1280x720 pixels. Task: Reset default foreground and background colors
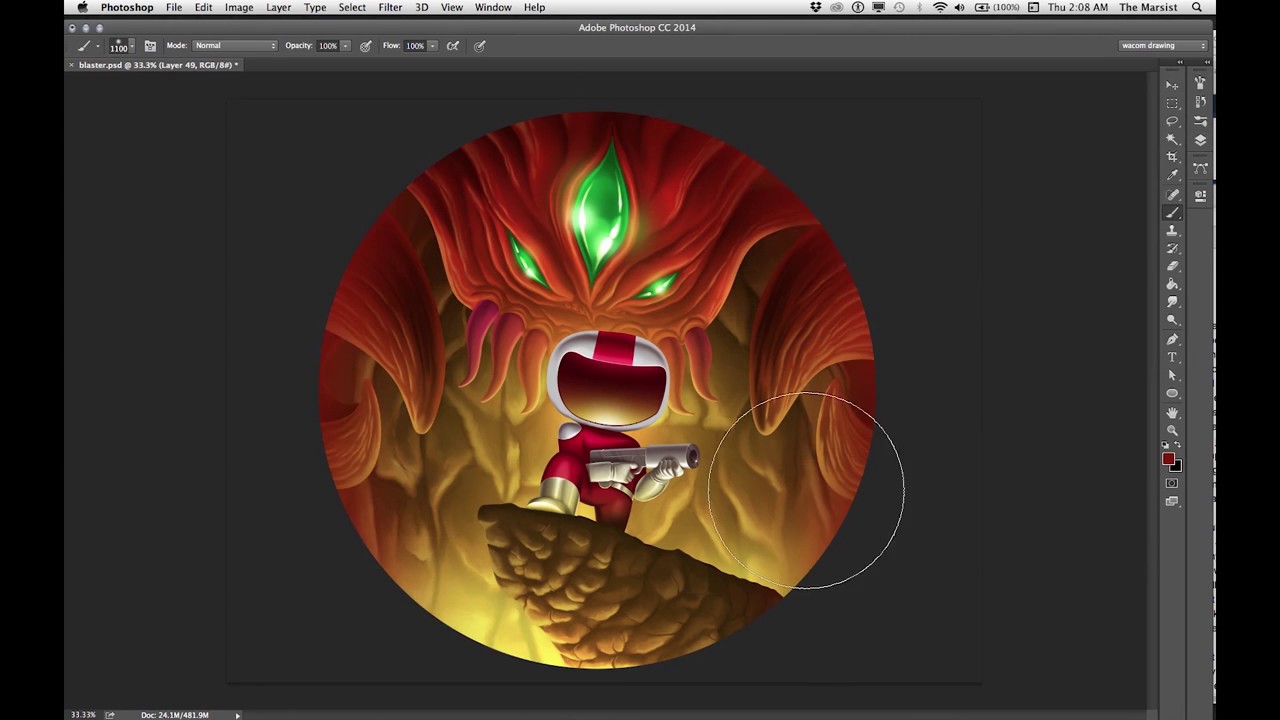(1165, 445)
